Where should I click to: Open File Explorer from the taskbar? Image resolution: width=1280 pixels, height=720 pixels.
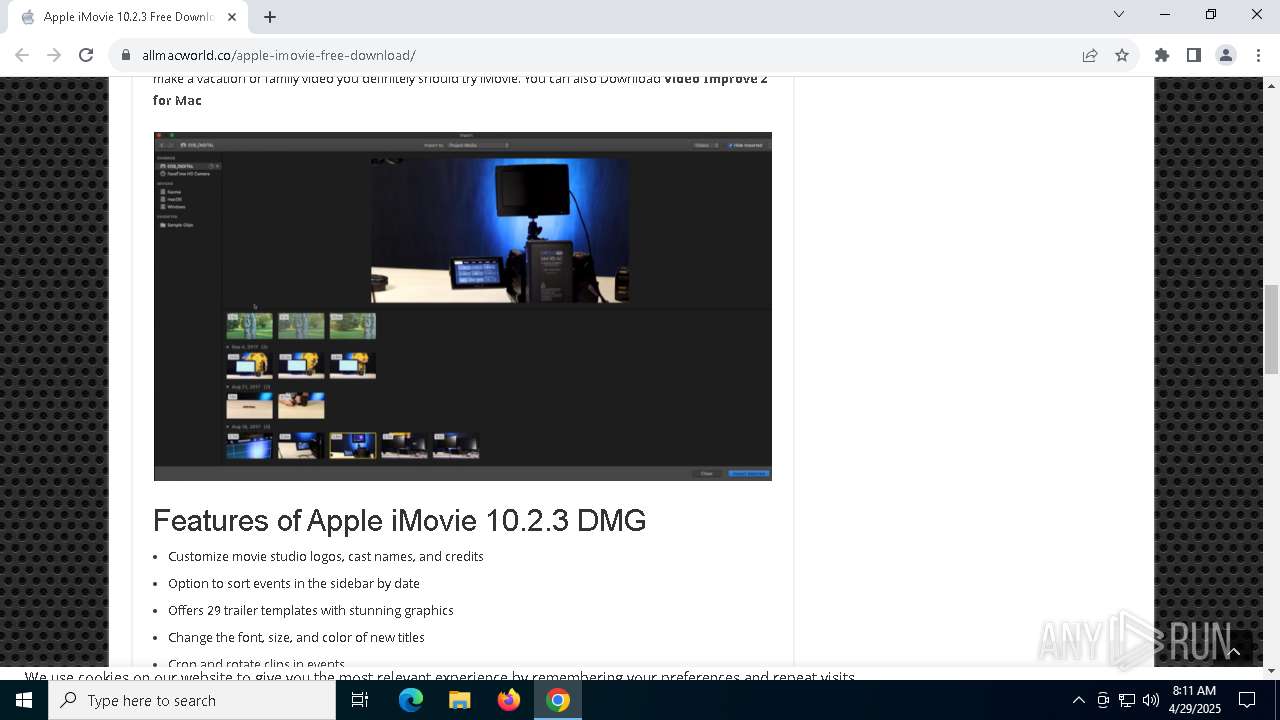(459, 700)
